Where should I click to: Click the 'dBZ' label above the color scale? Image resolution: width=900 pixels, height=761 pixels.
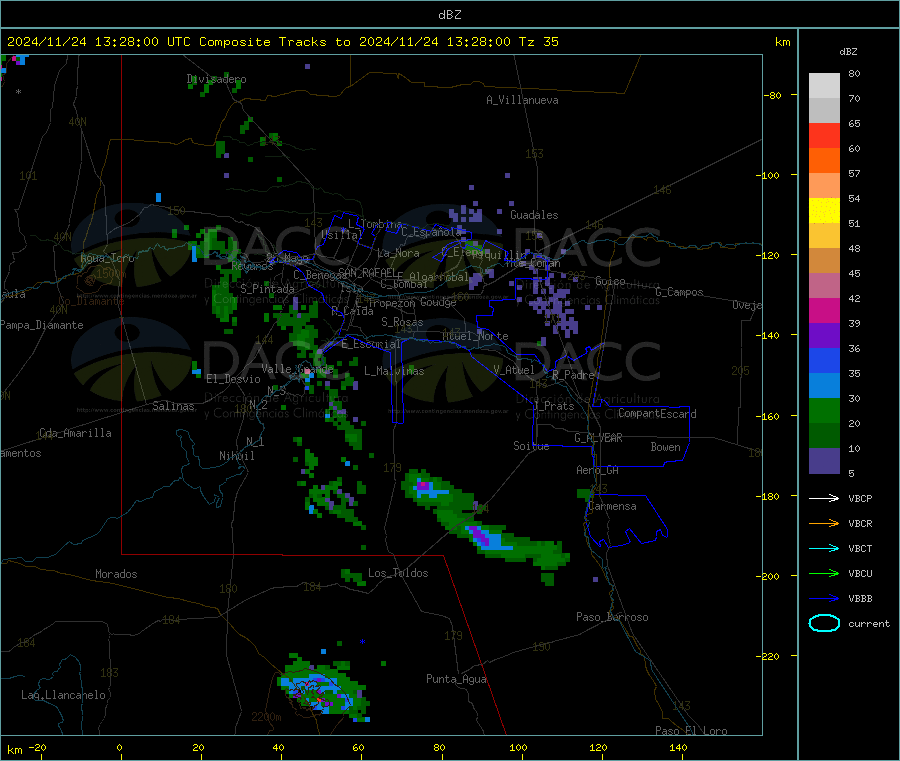(x=848, y=52)
